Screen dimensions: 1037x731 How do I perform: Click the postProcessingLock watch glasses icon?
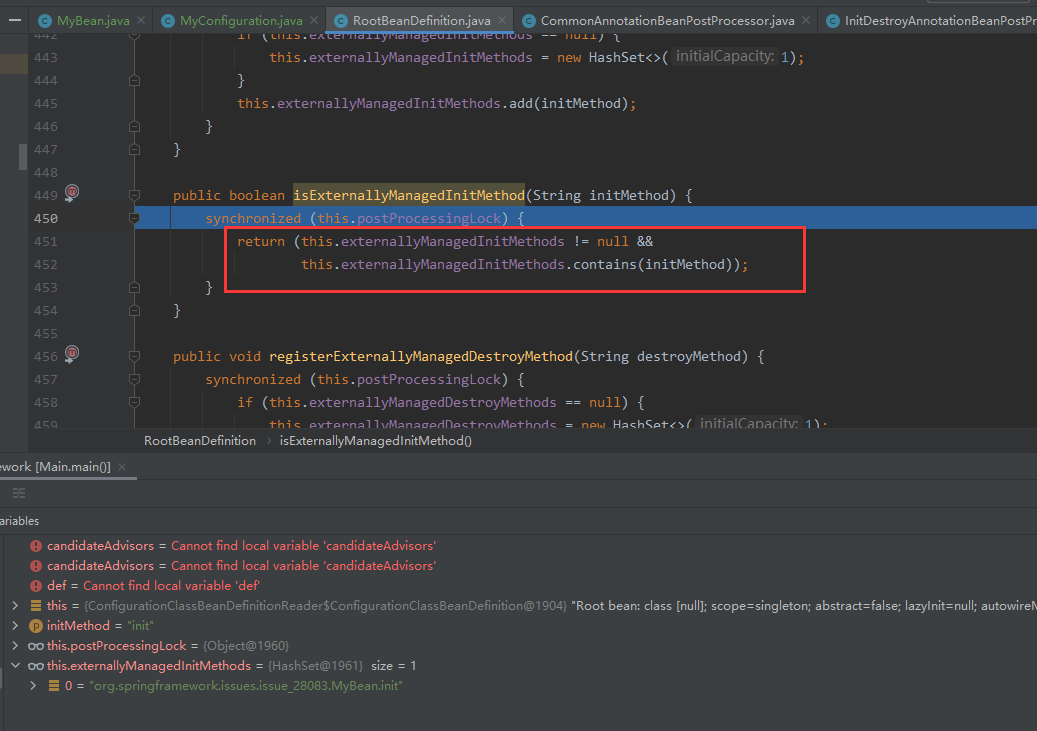point(36,646)
